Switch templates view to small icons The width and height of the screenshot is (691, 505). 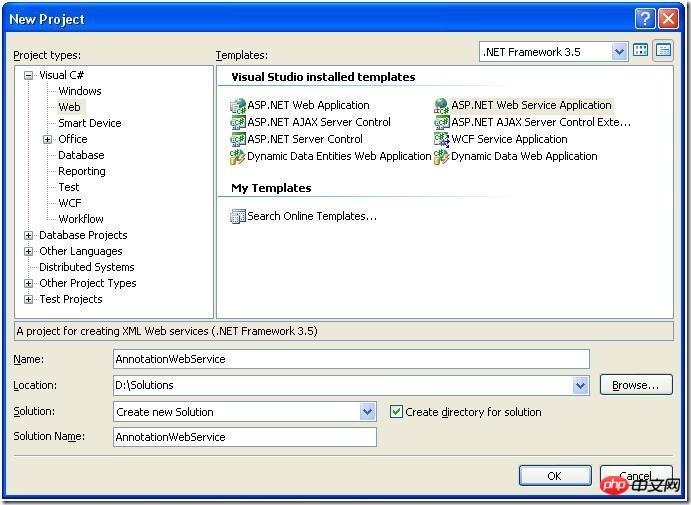[x=663, y=50]
